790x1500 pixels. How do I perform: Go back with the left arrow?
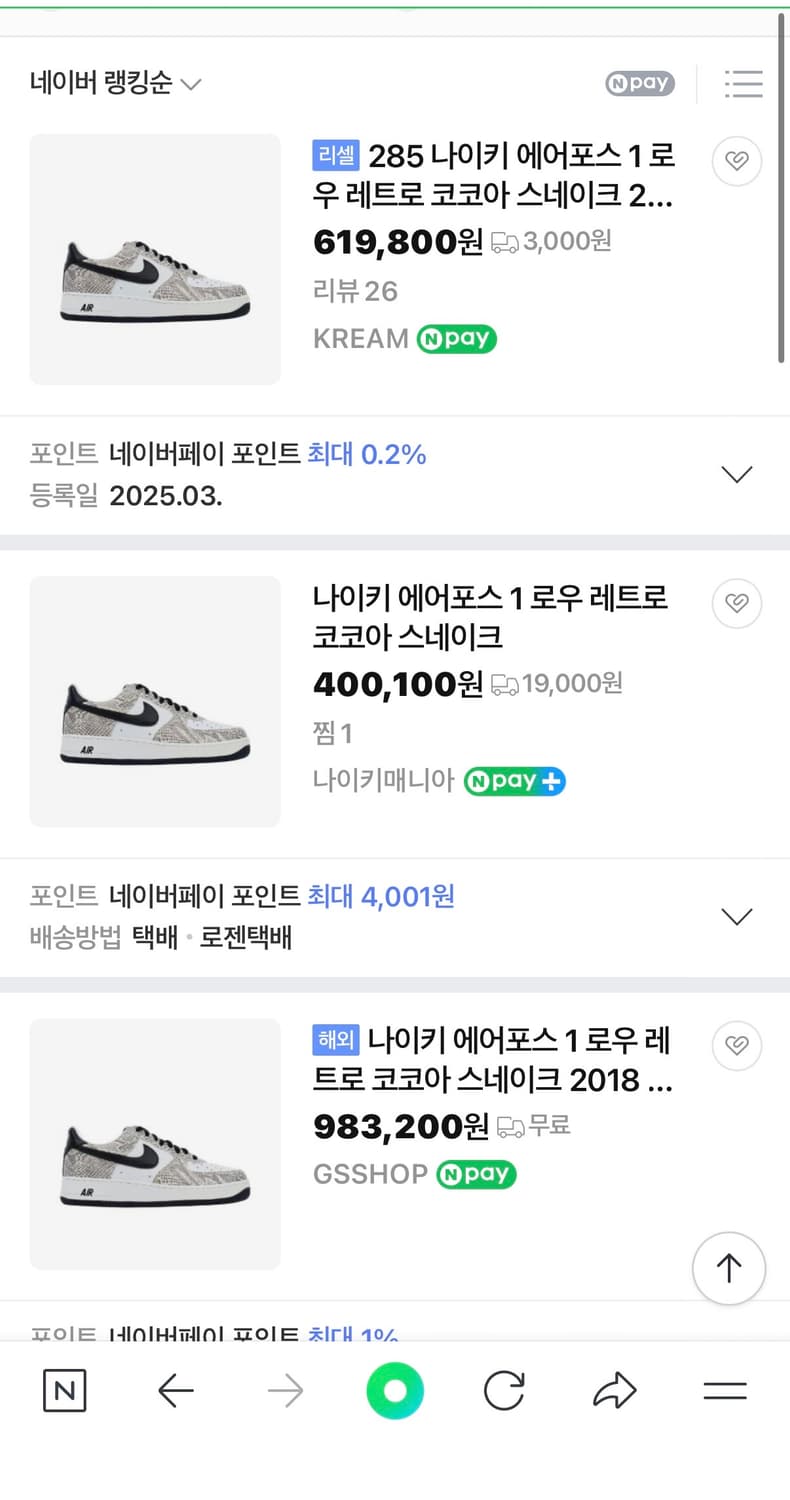click(176, 1391)
